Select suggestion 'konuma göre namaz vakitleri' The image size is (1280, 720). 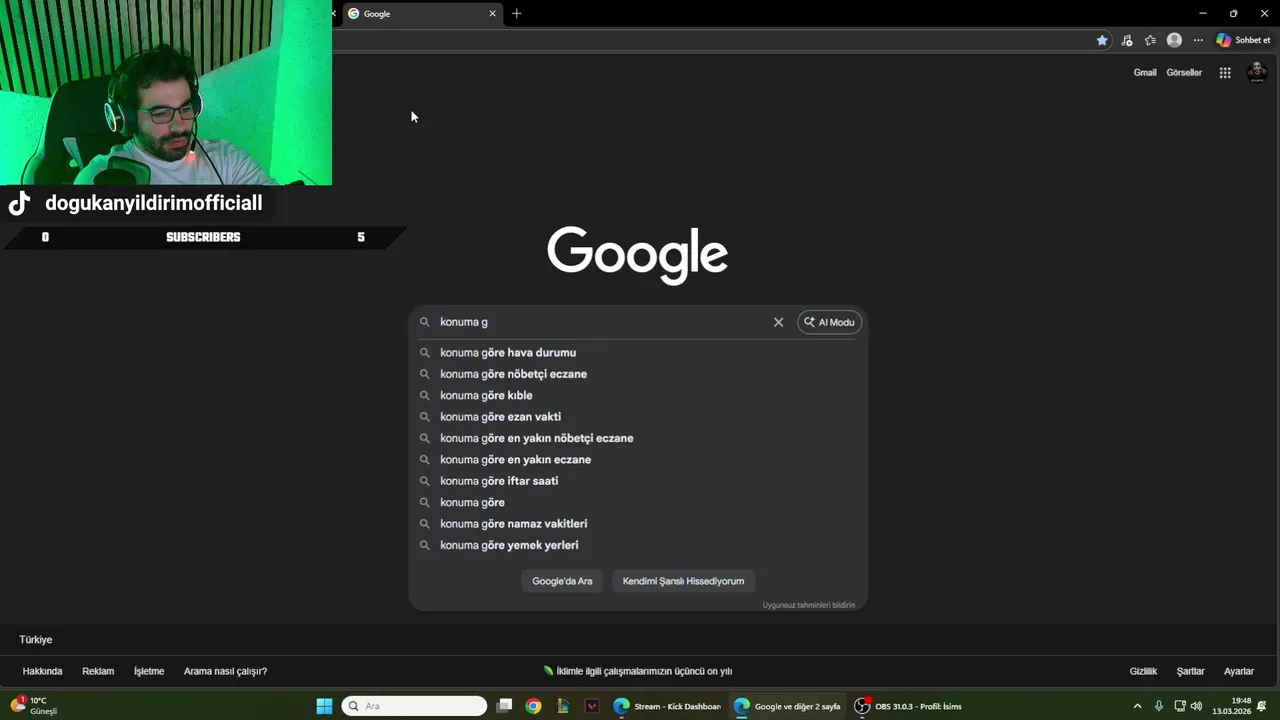[x=638, y=523]
